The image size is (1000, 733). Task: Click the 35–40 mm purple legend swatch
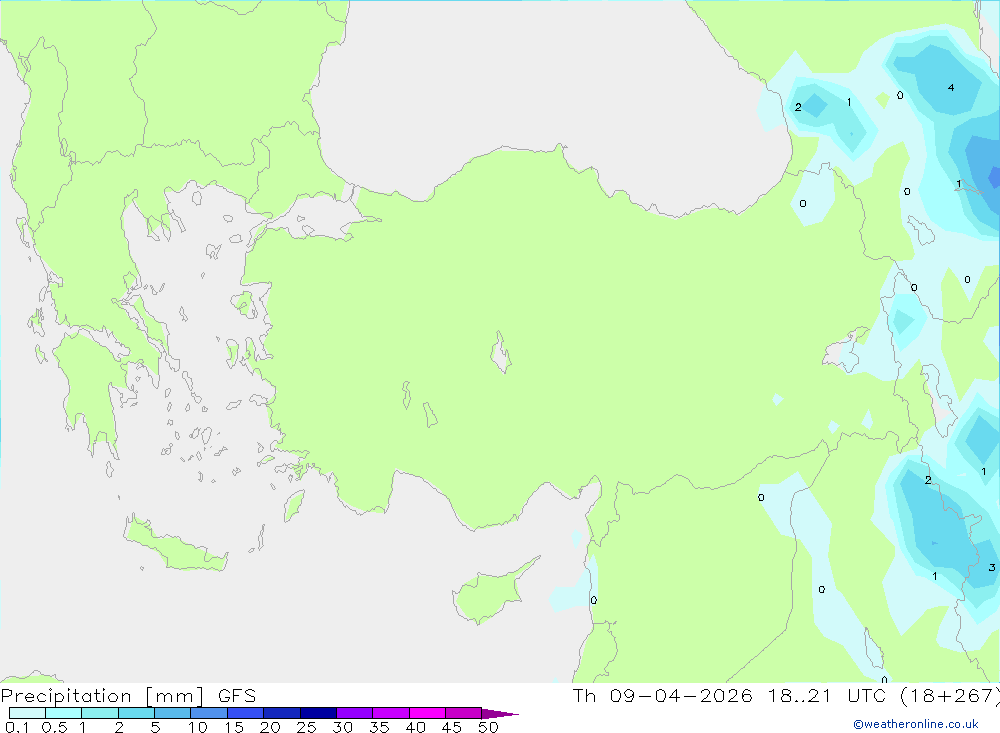(x=391, y=713)
